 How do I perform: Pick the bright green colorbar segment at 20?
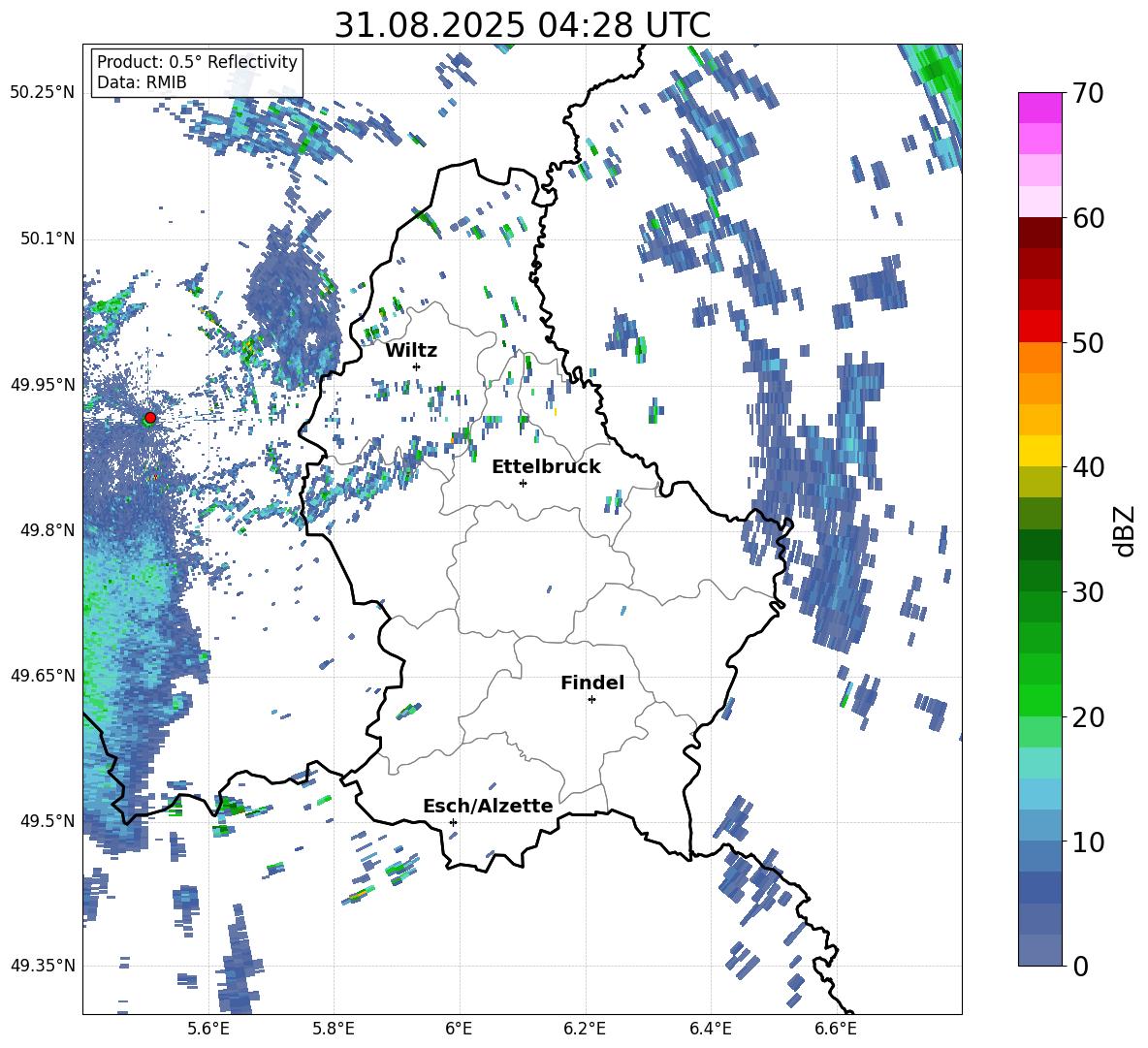coord(1039,700)
